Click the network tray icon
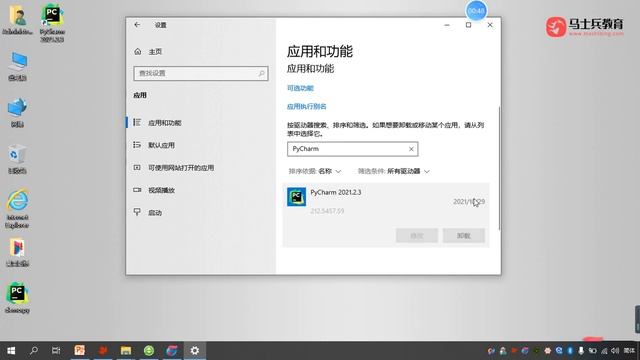The image size is (640, 360). click(x=604, y=351)
